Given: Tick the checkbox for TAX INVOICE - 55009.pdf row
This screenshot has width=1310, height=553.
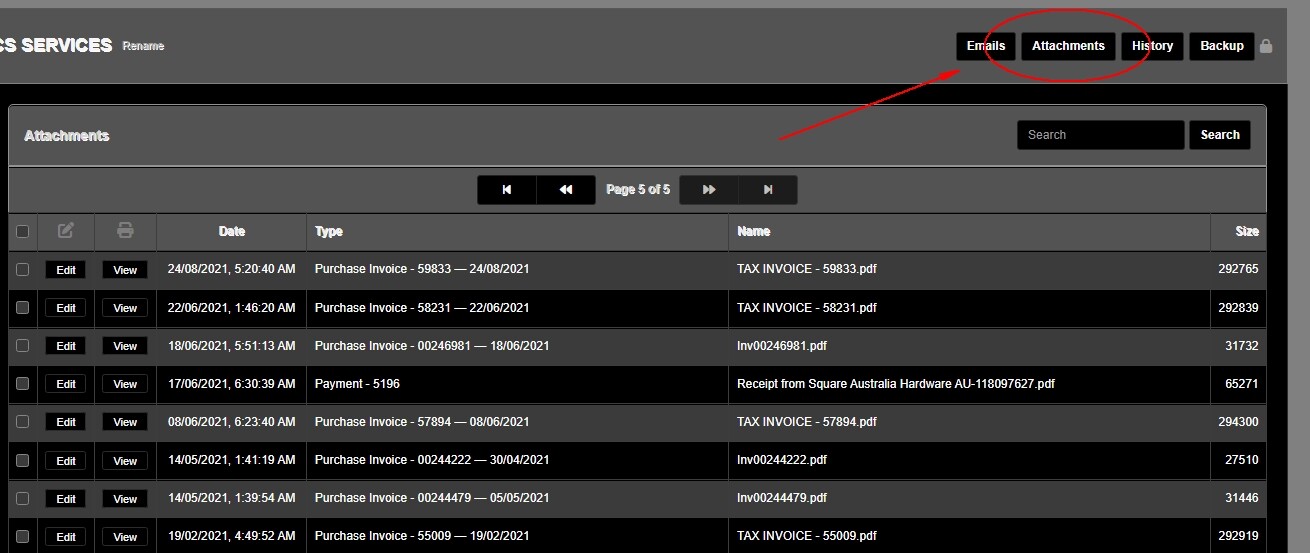Looking at the screenshot, I should pyautogui.click(x=23, y=536).
